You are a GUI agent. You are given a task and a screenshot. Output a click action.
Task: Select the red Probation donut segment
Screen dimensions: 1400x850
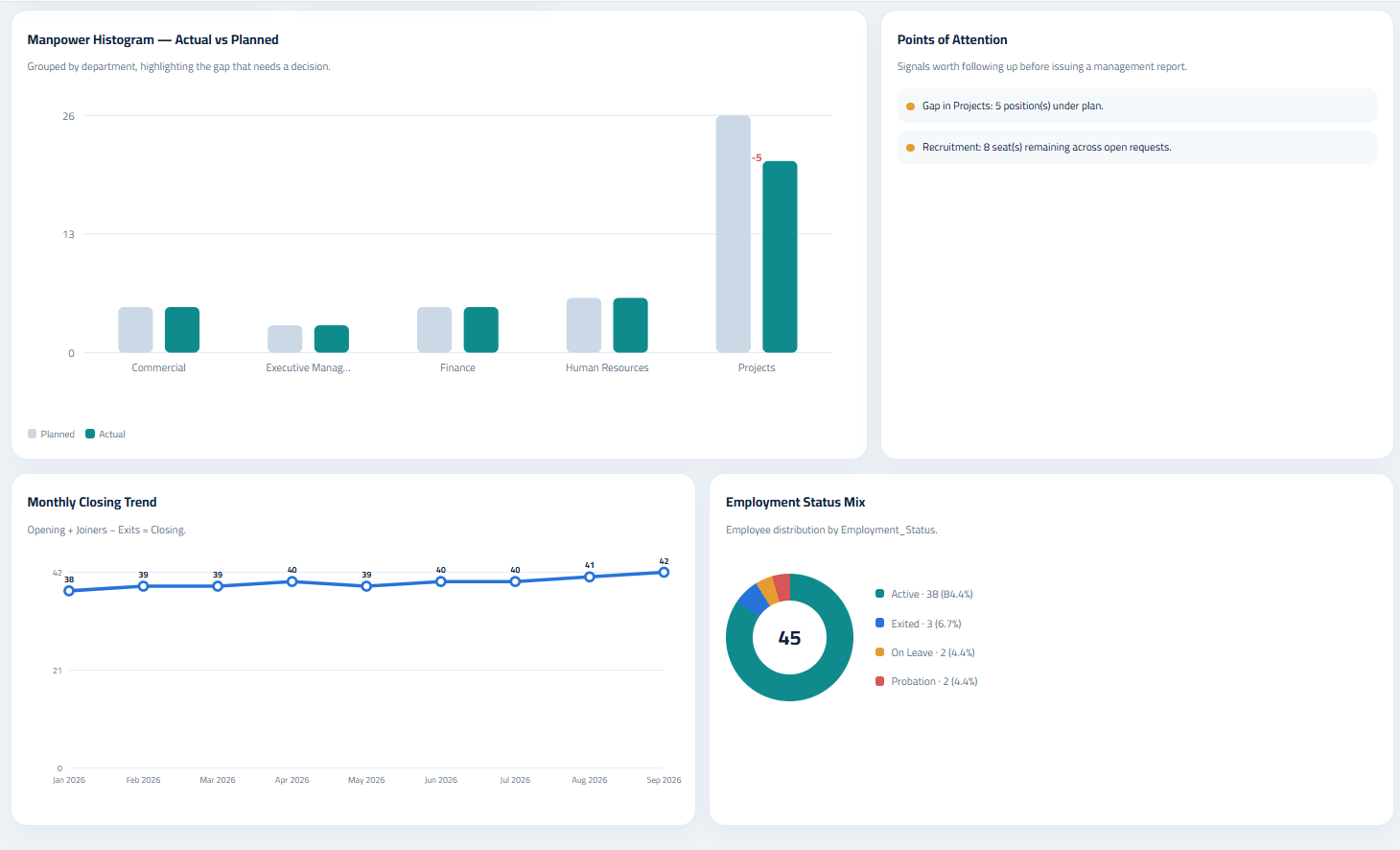click(782, 586)
